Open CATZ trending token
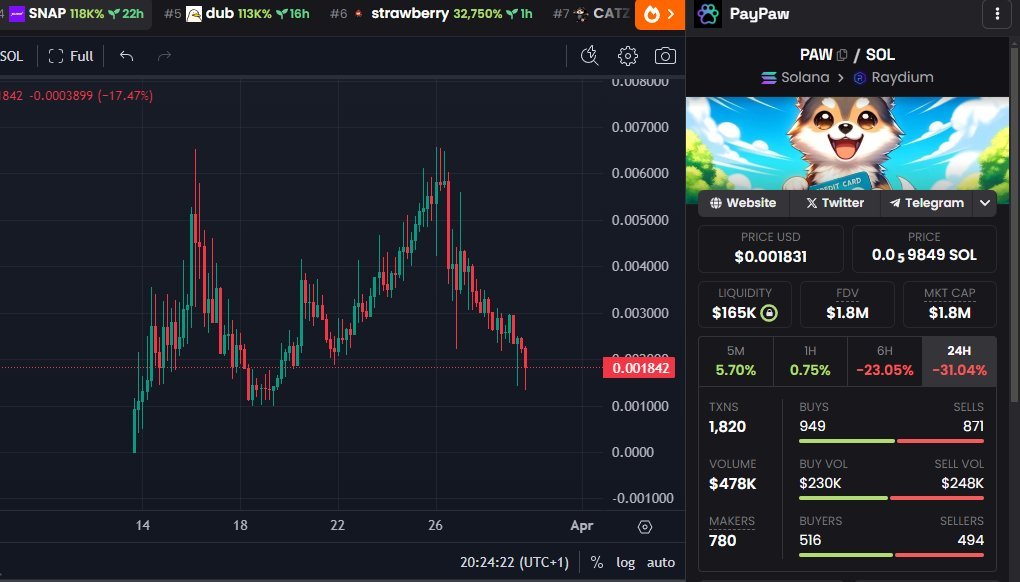 tap(591, 14)
